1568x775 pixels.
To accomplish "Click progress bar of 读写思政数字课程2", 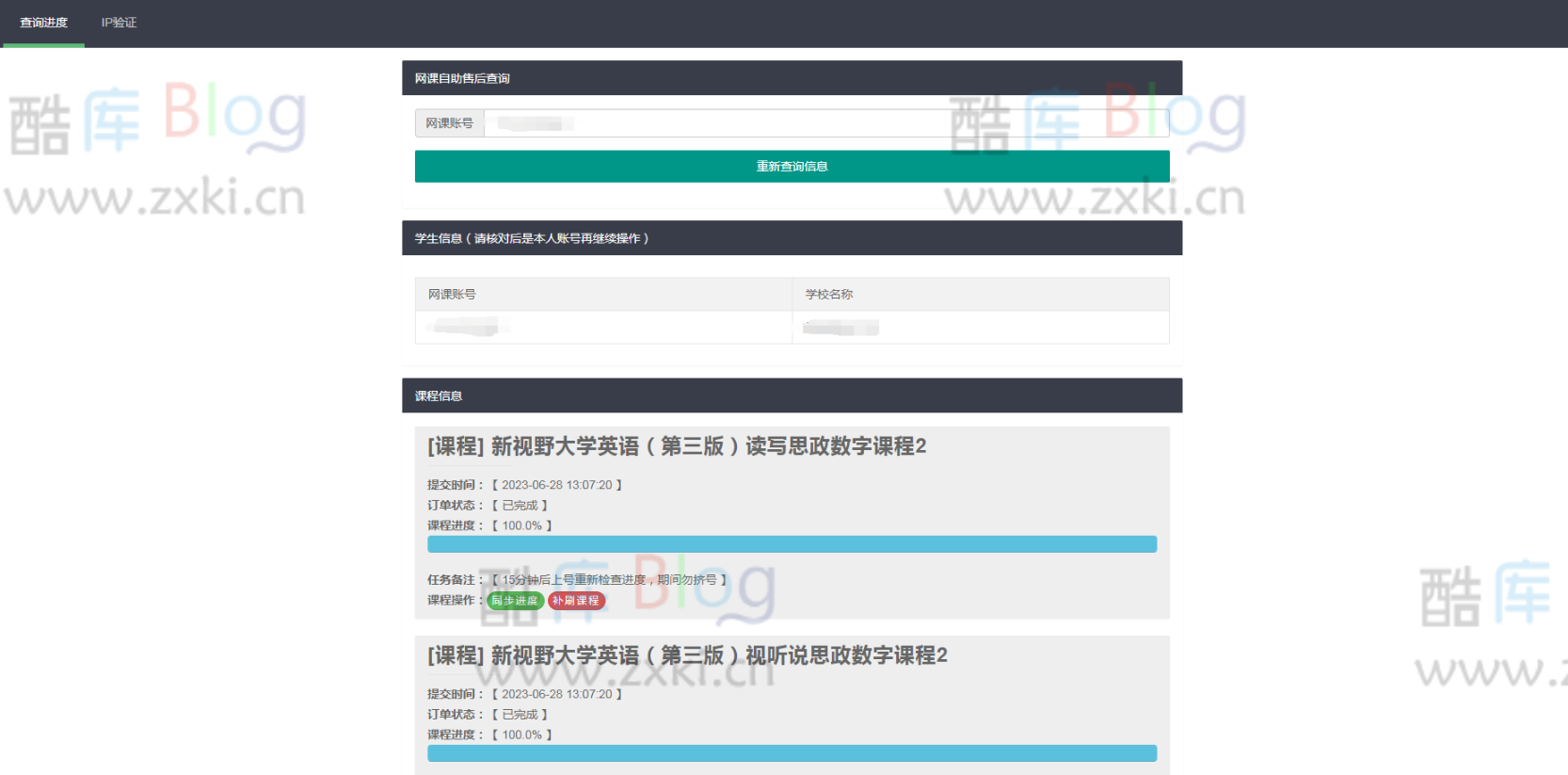I will coord(792,544).
